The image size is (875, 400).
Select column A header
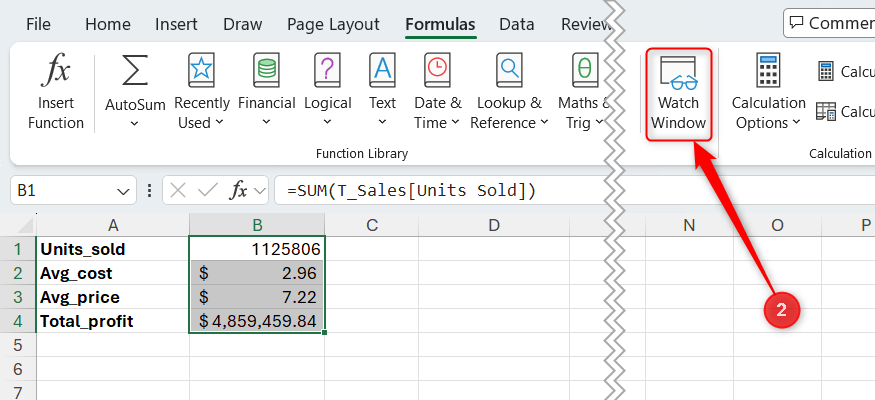pos(113,225)
